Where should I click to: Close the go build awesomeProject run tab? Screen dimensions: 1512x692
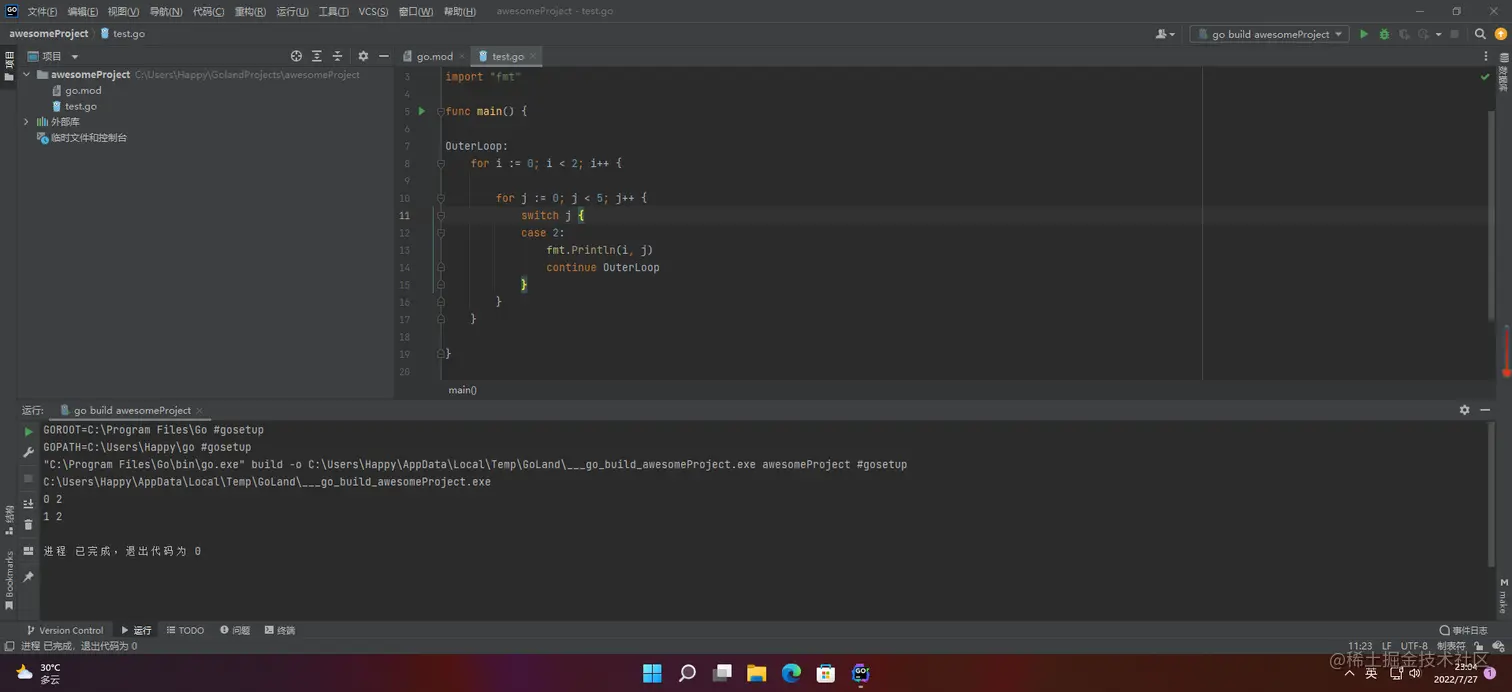pos(199,410)
